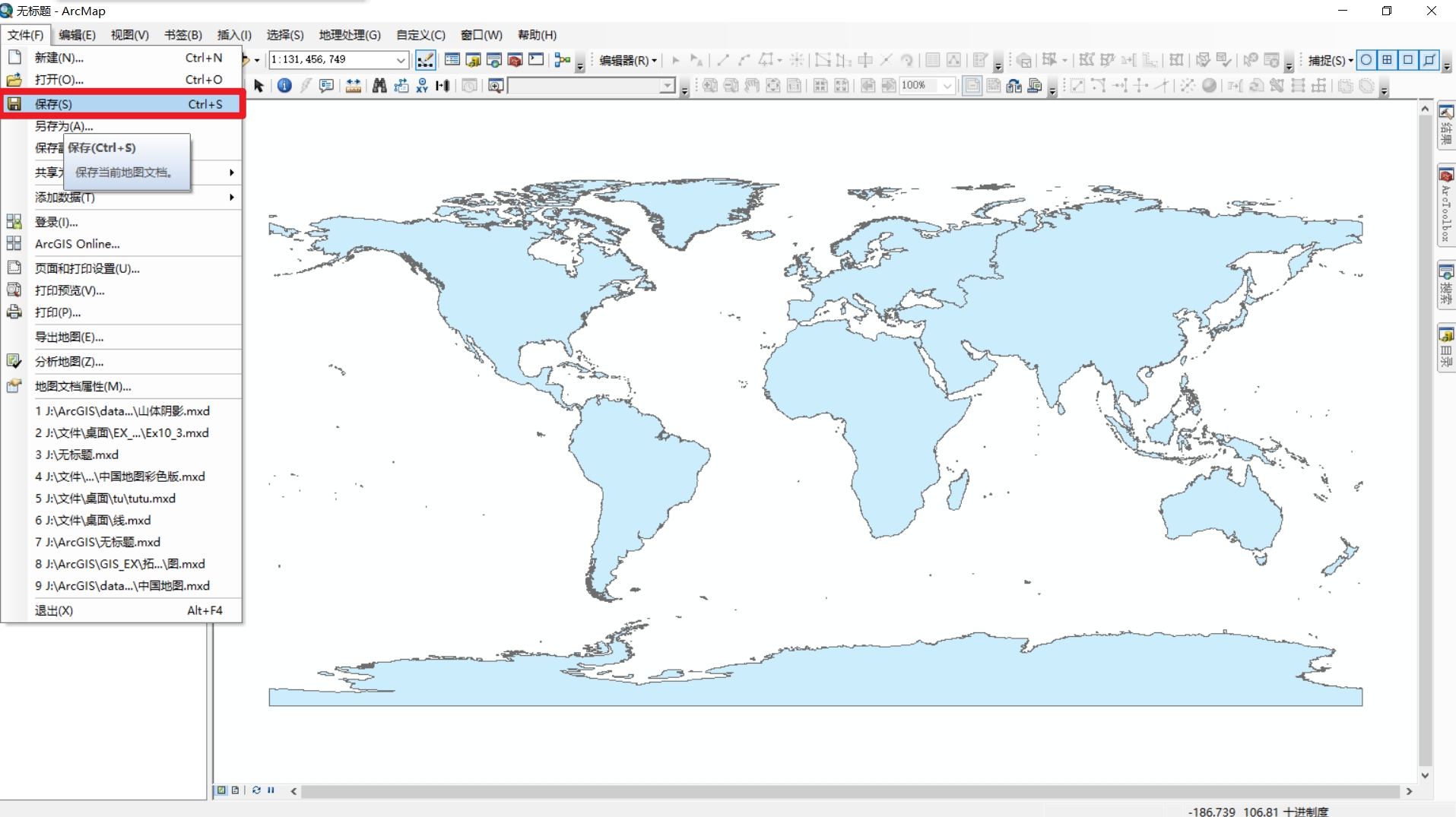This screenshot has height=817, width=1456.
Task: Toggle point snapping in the Snapping toolbar
Action: pos(1366,60)
